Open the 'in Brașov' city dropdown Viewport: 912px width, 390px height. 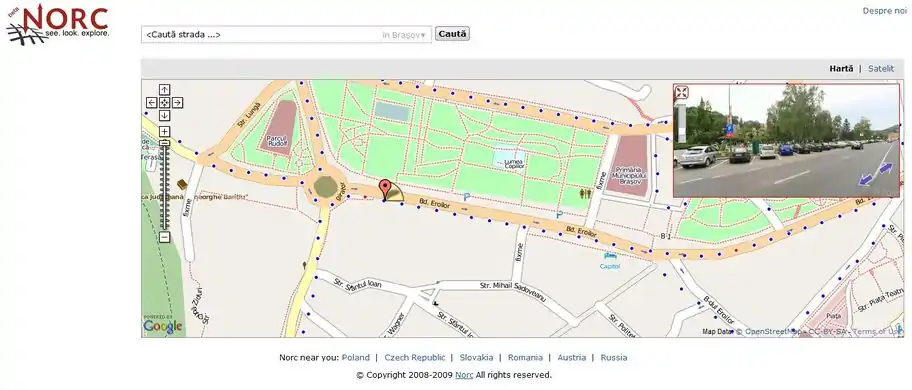click(x=404, y=35)
